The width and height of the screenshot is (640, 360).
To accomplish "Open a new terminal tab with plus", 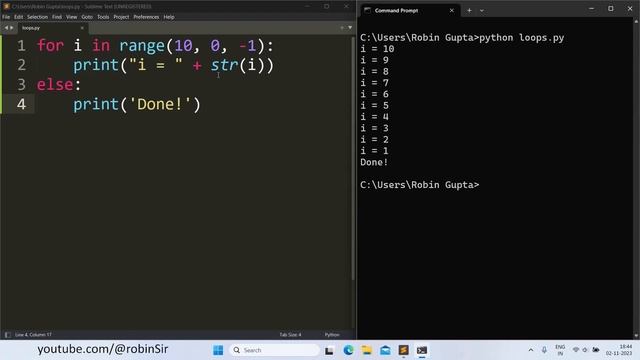I will (x=469, y=11).
